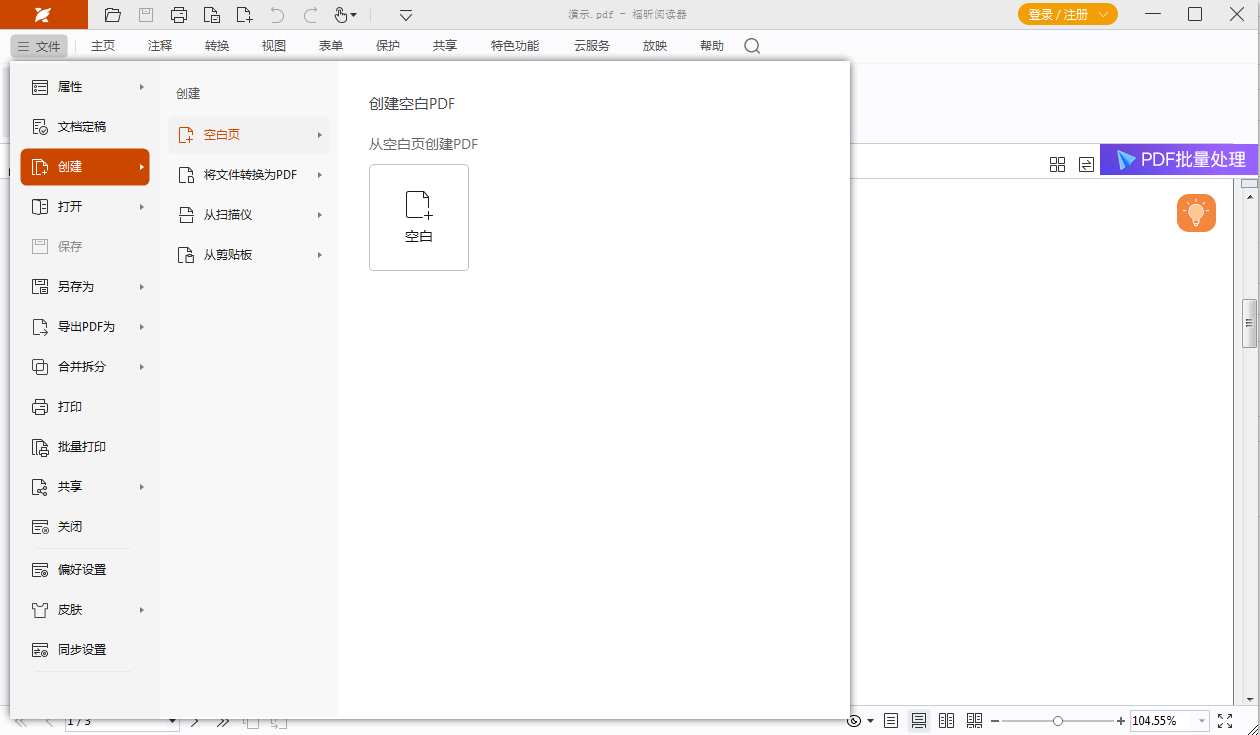Open a file using the Open folder icon
The height and width of the screenshot is (735, 1260).
tap(112, 15)
